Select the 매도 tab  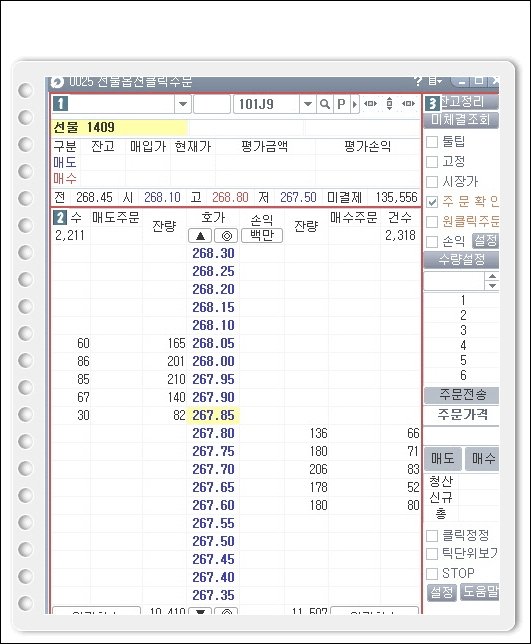(443, 458)
